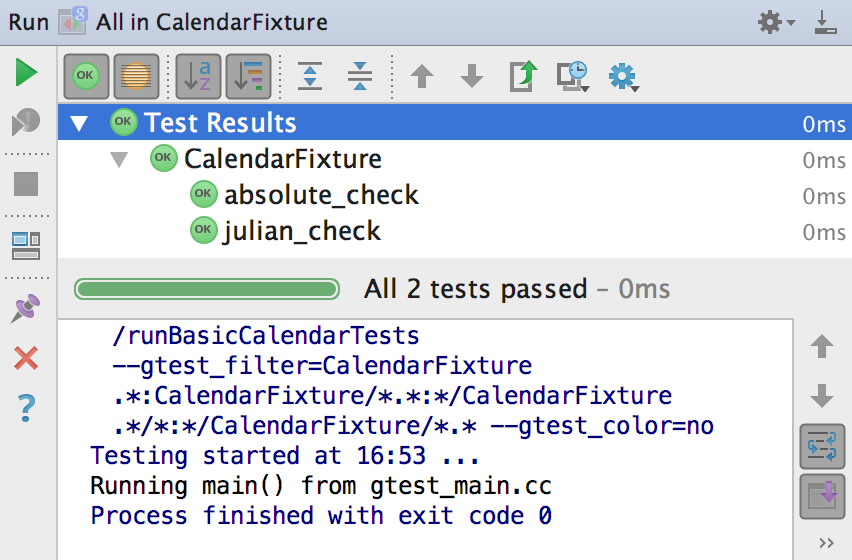The image size is (852, 560).
Task: Toggle the Show Ignored tests button
Action: point(136,76)
